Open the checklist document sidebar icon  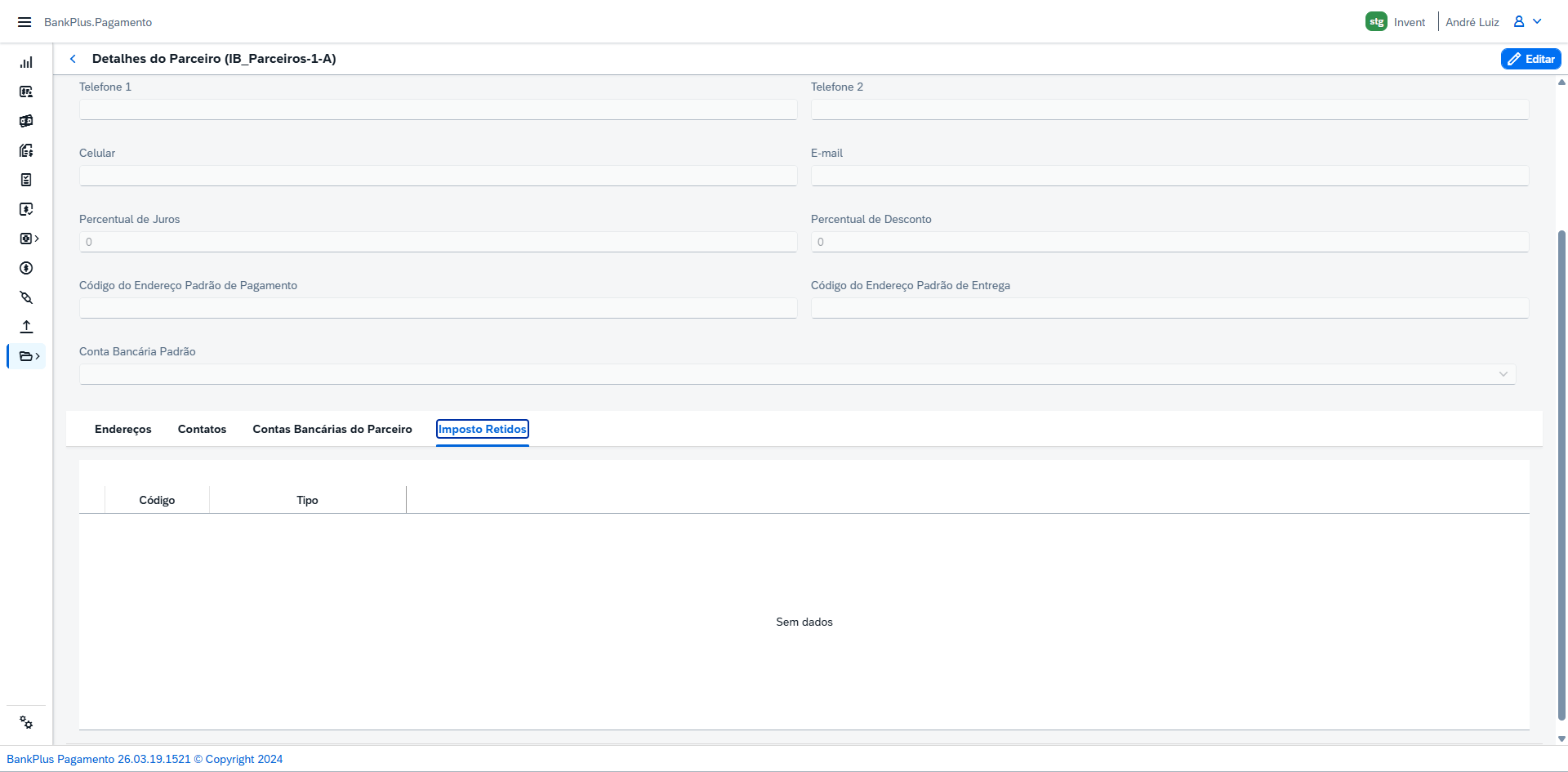tap(27, 180)
